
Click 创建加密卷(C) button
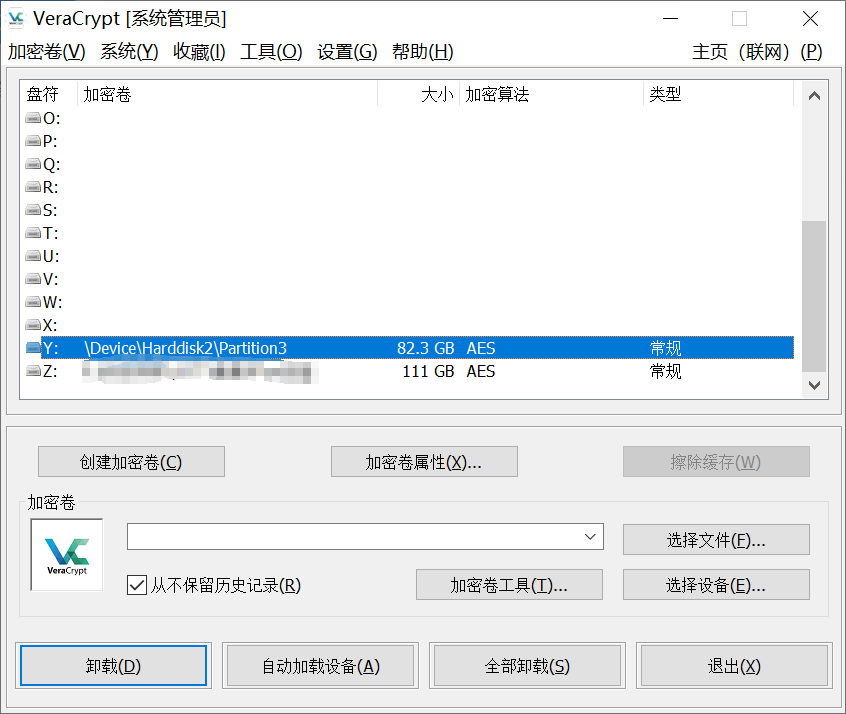coord(131,461)
